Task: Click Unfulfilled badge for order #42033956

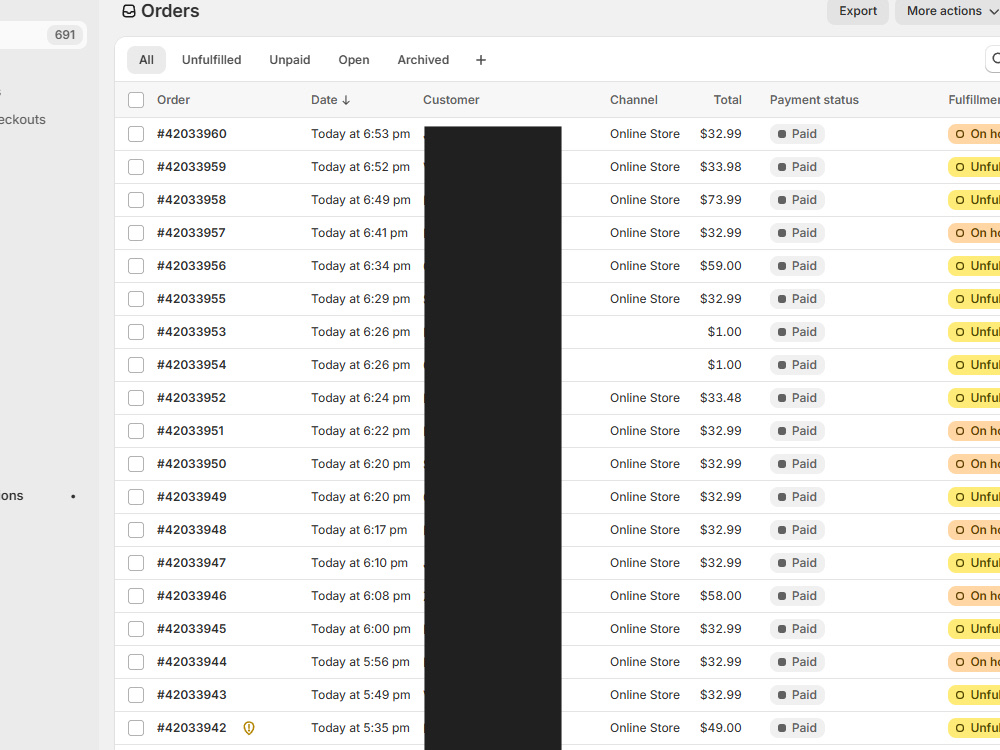Action: click(974, 266)
